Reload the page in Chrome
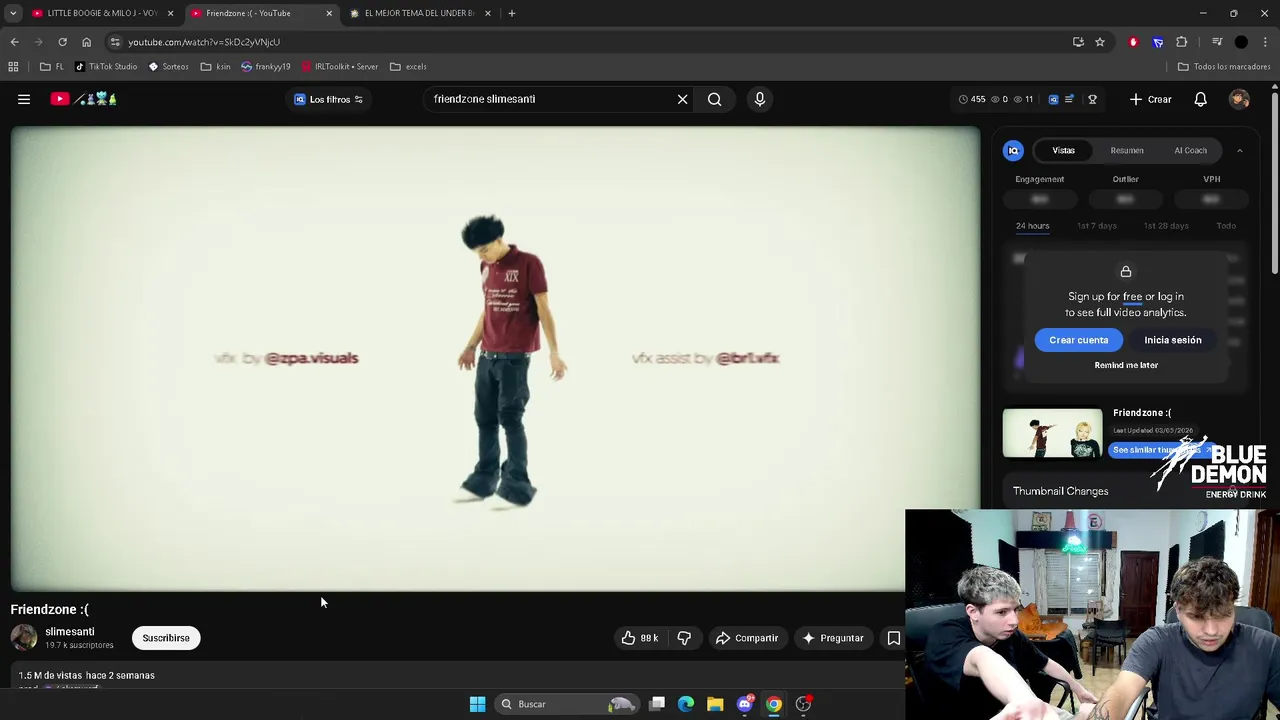Screen dimensions: 1280x720 [62, 42]
